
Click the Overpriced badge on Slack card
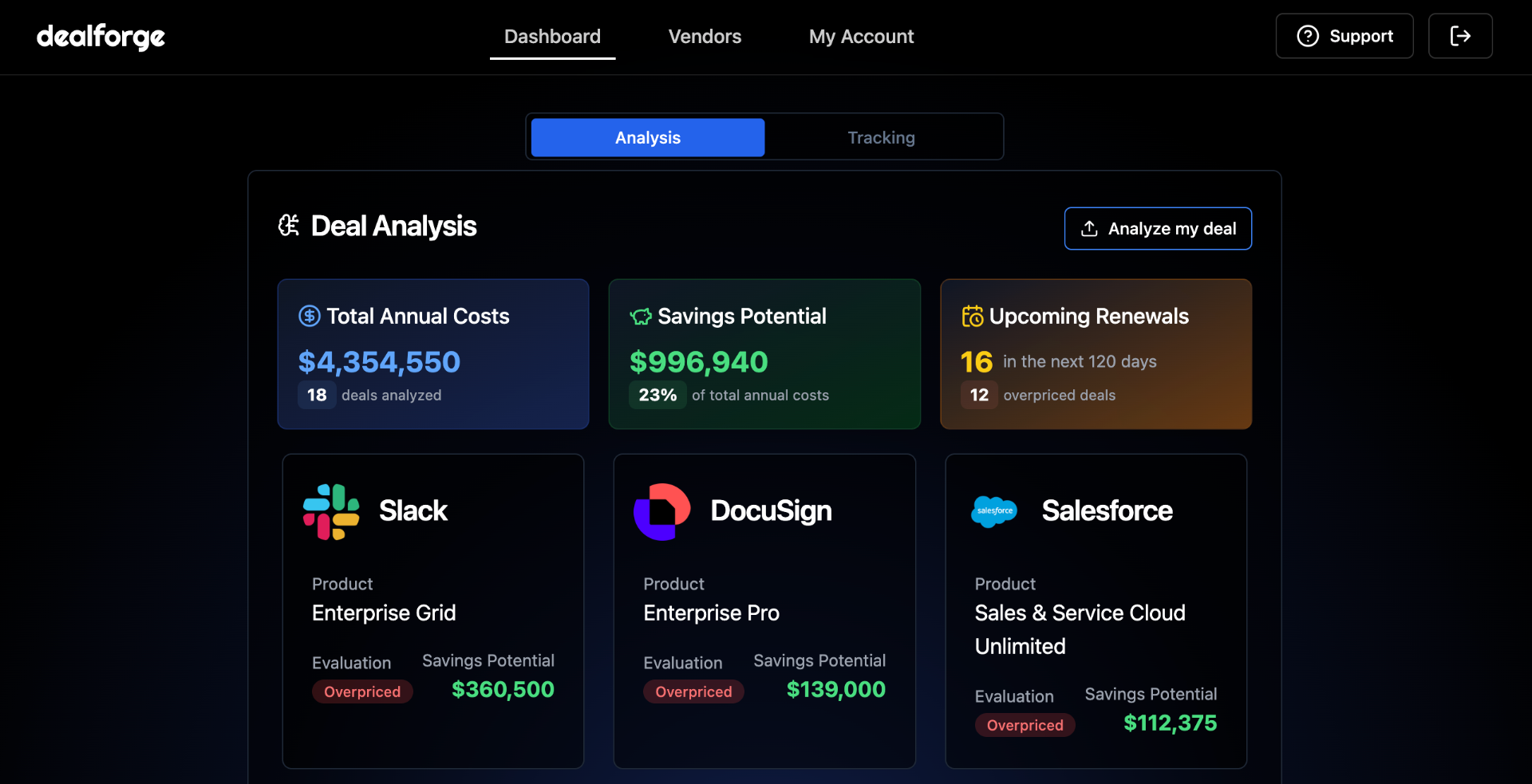click(x=362, y=691)
